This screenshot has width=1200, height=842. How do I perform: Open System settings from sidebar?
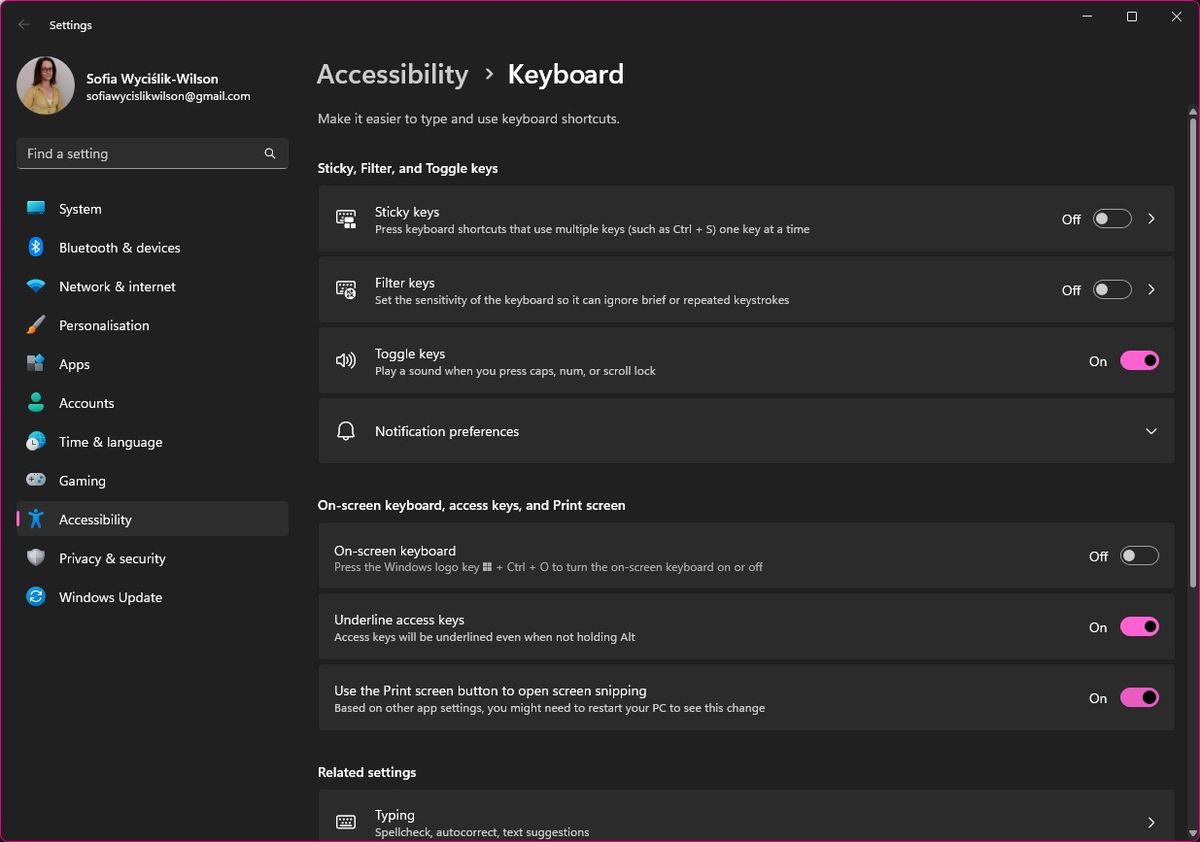[79, 209]
